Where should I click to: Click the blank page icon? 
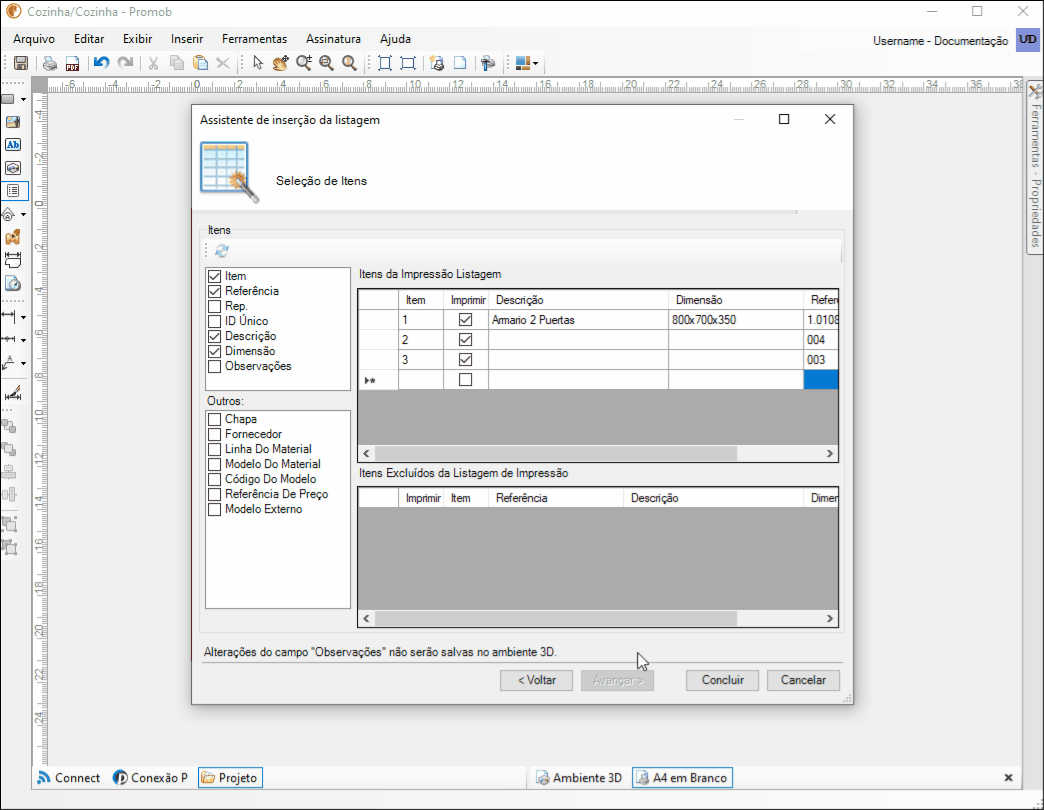(x=460, y=63)
